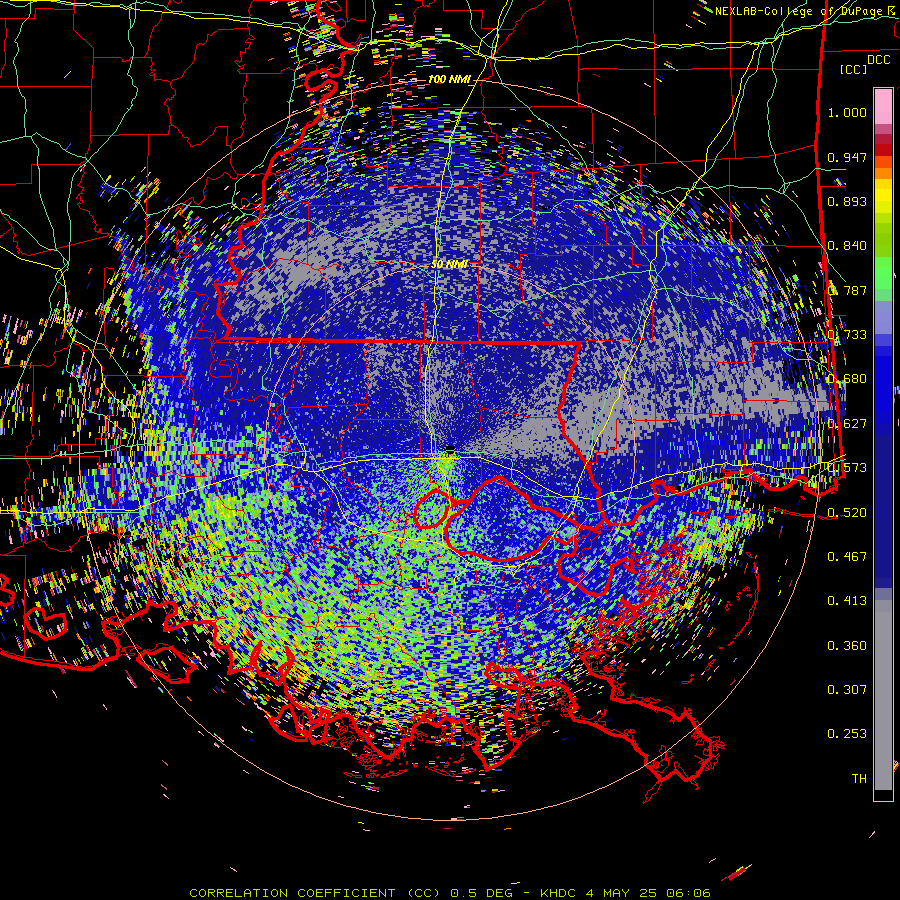This screenshot has width=900, height=900.
Task: Click the 0.253 scale value
Action: (x=847, y=734)
